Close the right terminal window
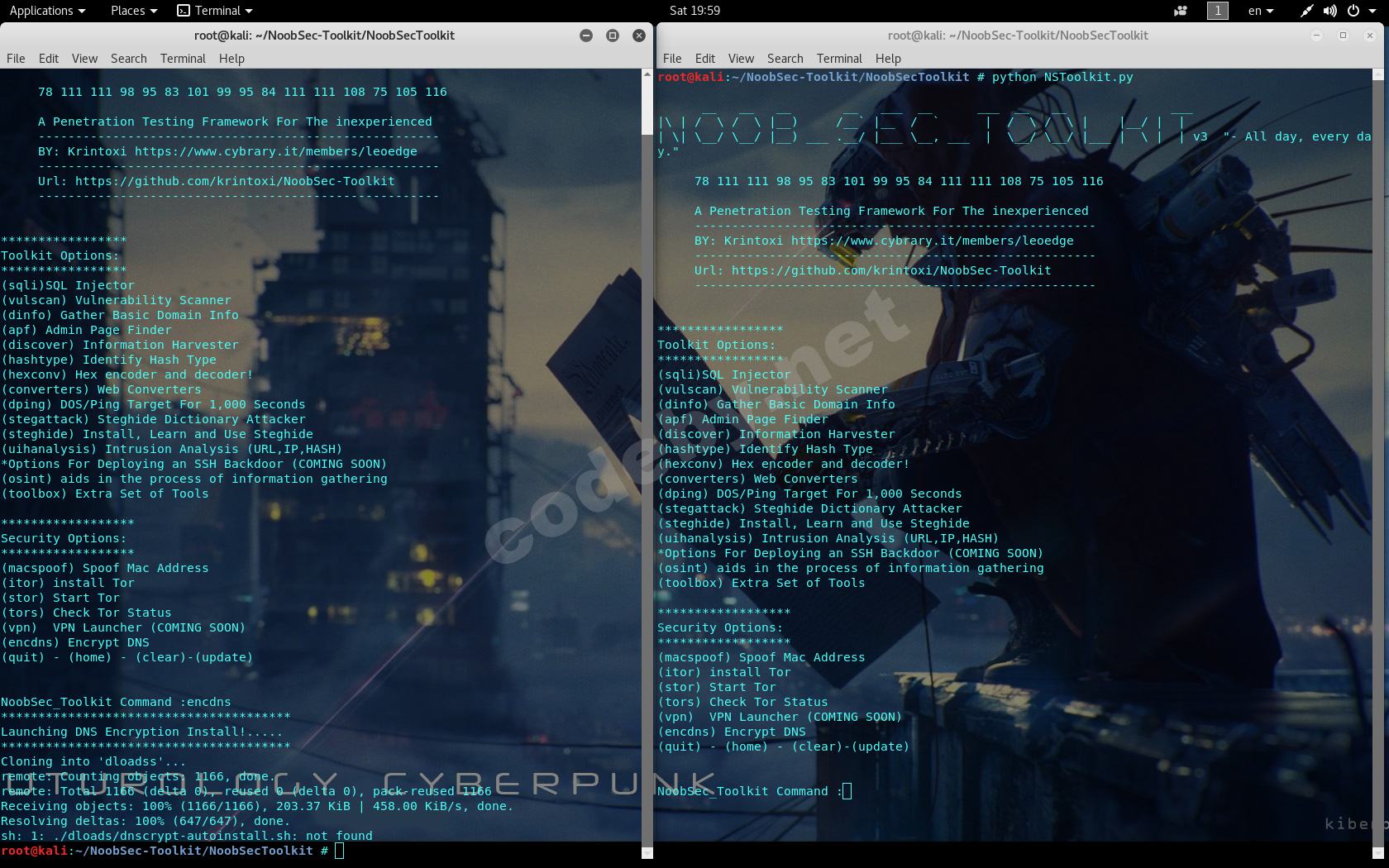Viewport: 1389px width, 868px height. click(x=1370, y=36)
